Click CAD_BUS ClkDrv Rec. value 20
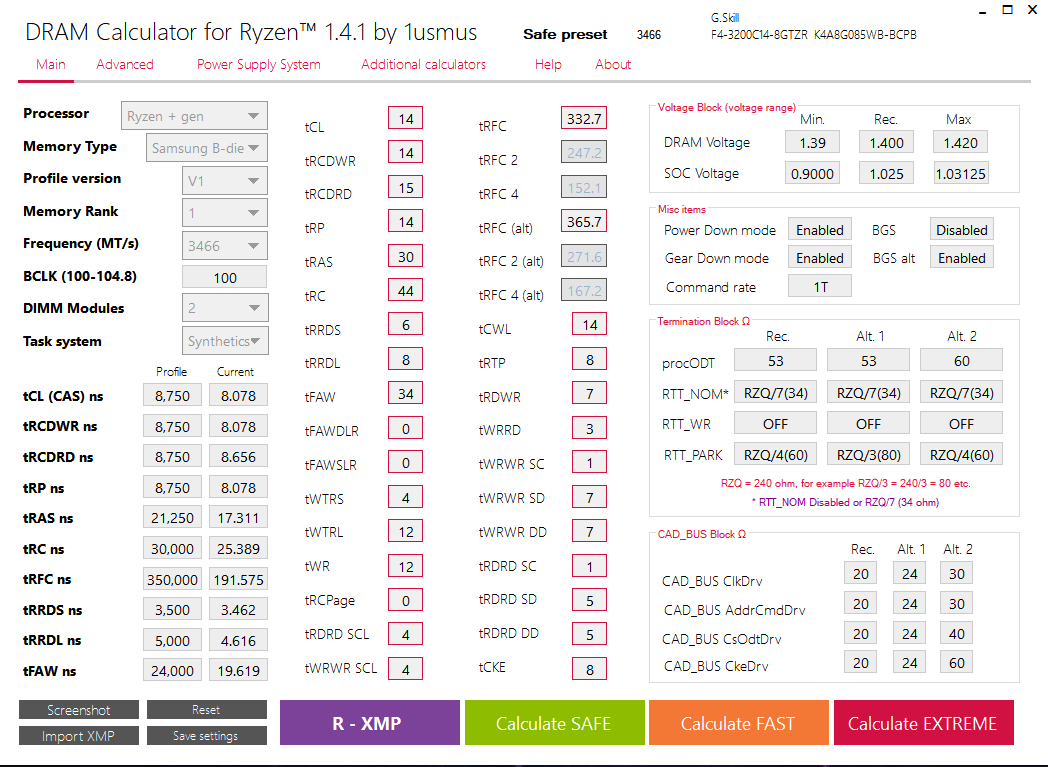This screenshot has height=767, width=1048. click(x=860, y=573)
